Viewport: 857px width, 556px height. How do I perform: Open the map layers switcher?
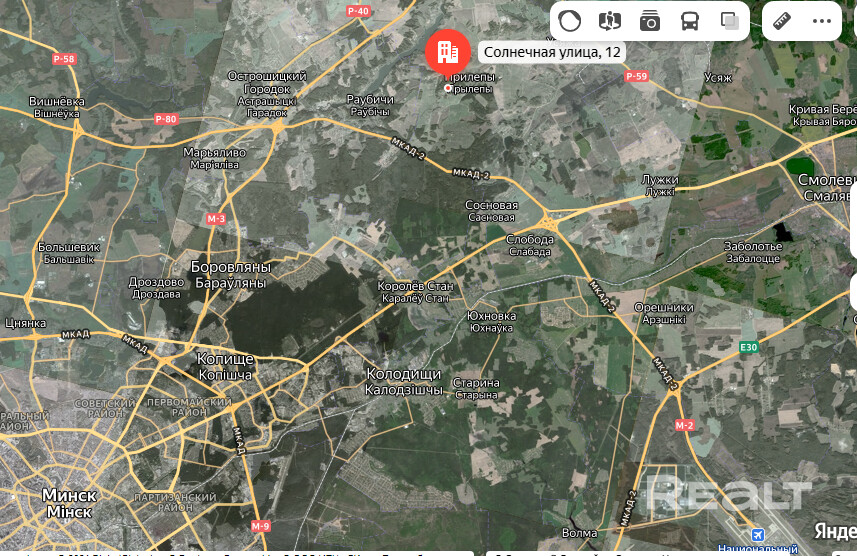[730, 21]
